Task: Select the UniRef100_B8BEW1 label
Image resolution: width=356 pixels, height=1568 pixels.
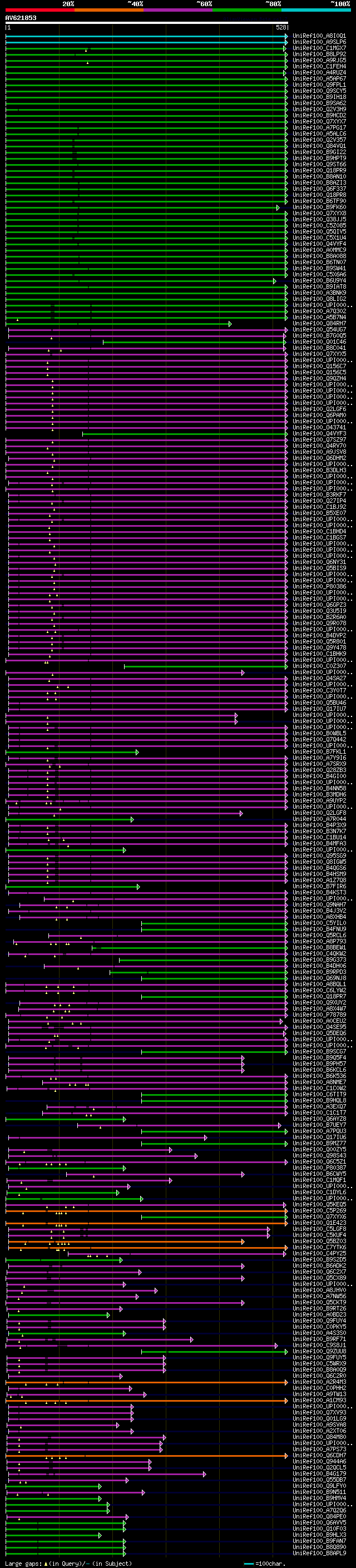Action: (319, 948)
